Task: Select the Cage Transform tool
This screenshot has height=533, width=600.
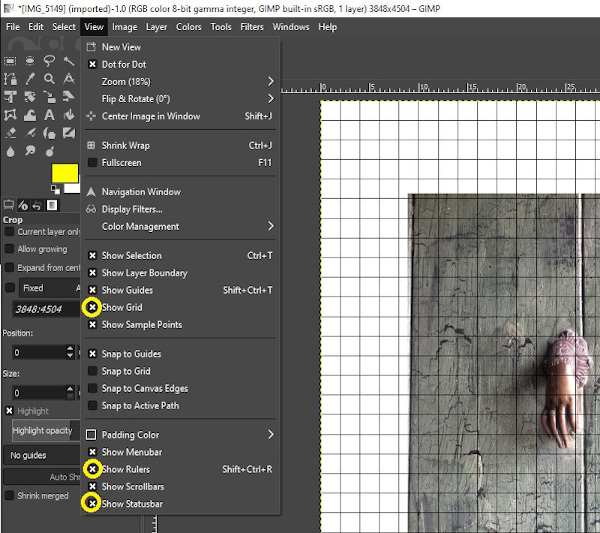Action: [x=10, y=115]
